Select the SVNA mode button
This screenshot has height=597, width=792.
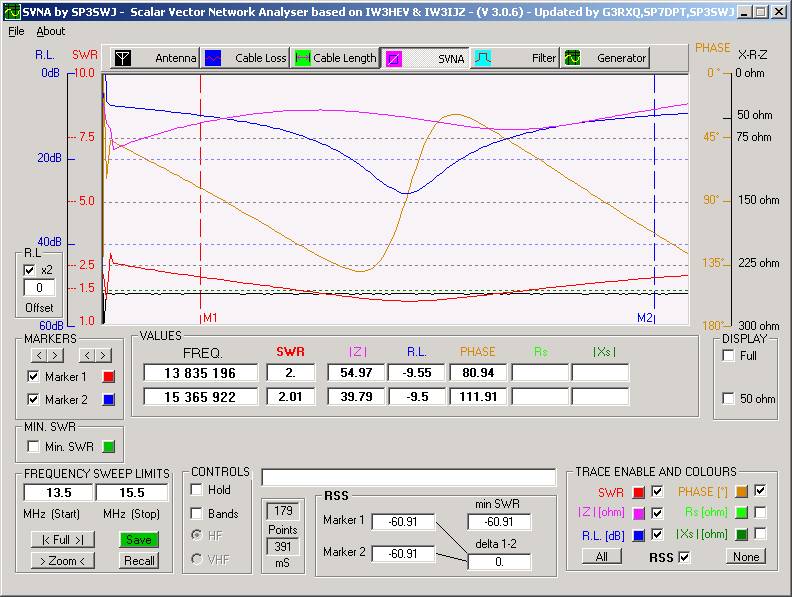point(425,58)
